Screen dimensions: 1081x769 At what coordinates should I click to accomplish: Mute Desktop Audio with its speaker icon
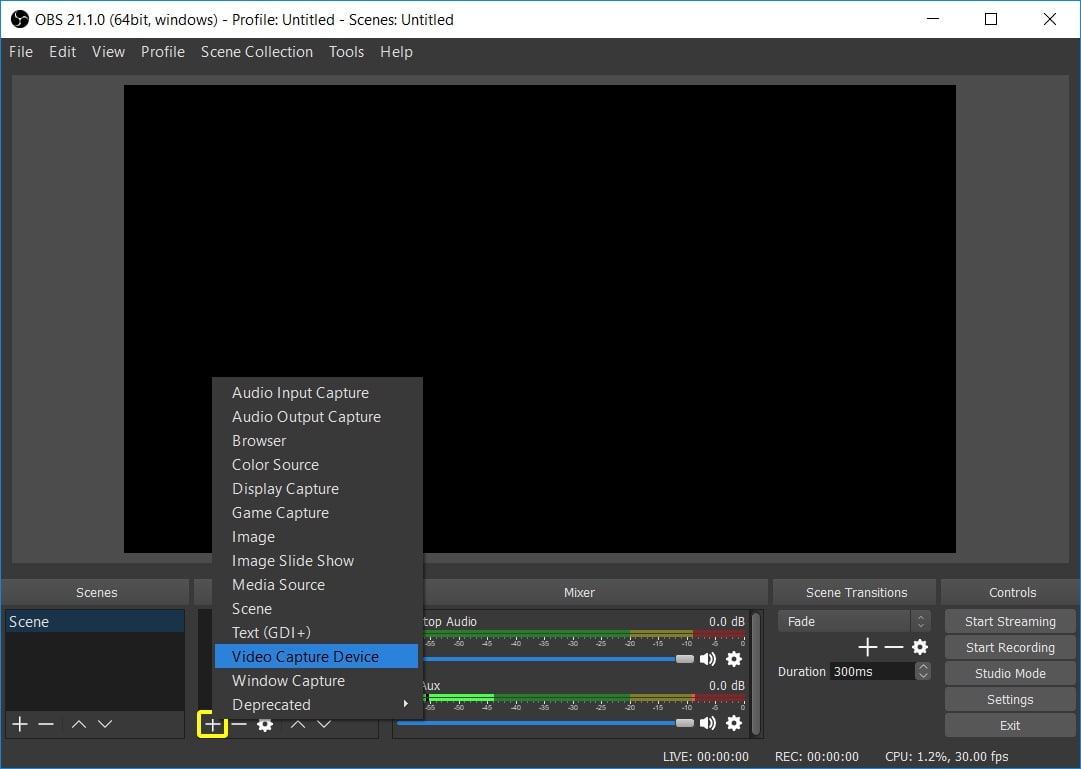710,658
